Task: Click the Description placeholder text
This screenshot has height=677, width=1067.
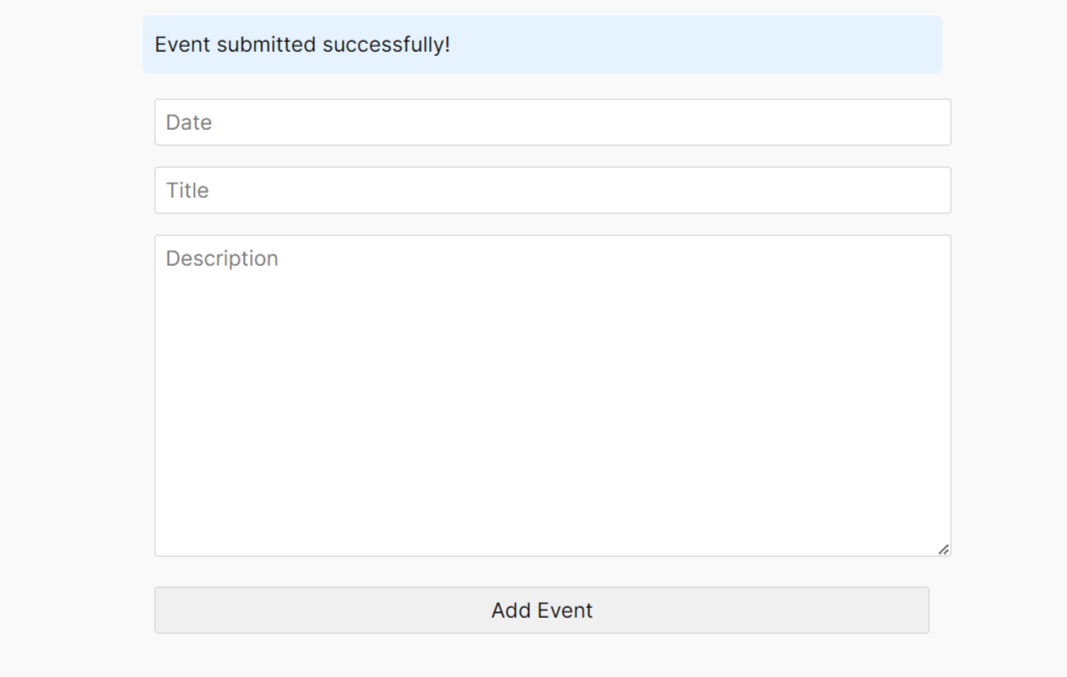Action: click(x=222, y=259)
